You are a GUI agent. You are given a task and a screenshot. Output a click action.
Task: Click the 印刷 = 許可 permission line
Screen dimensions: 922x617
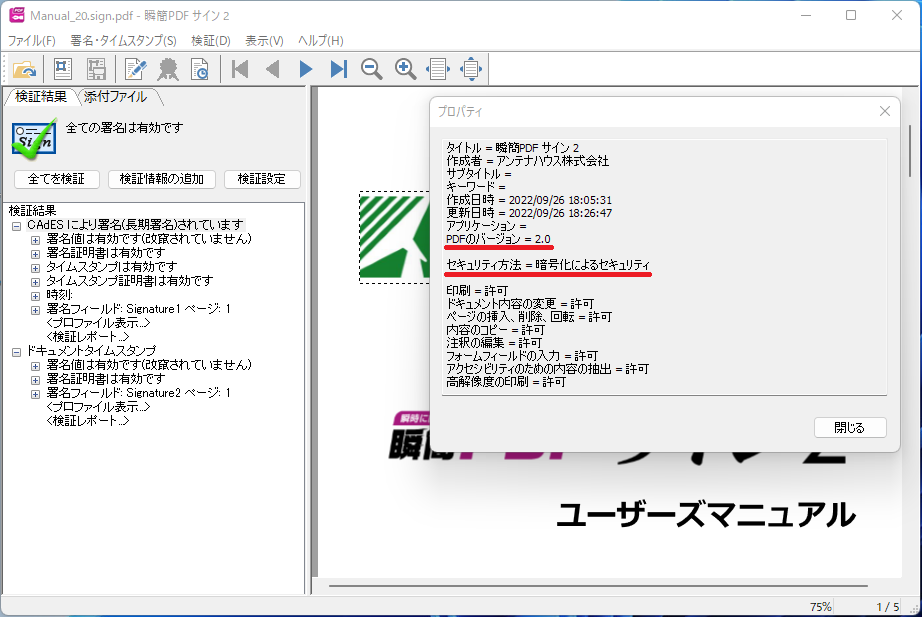(x=477, y=291)
